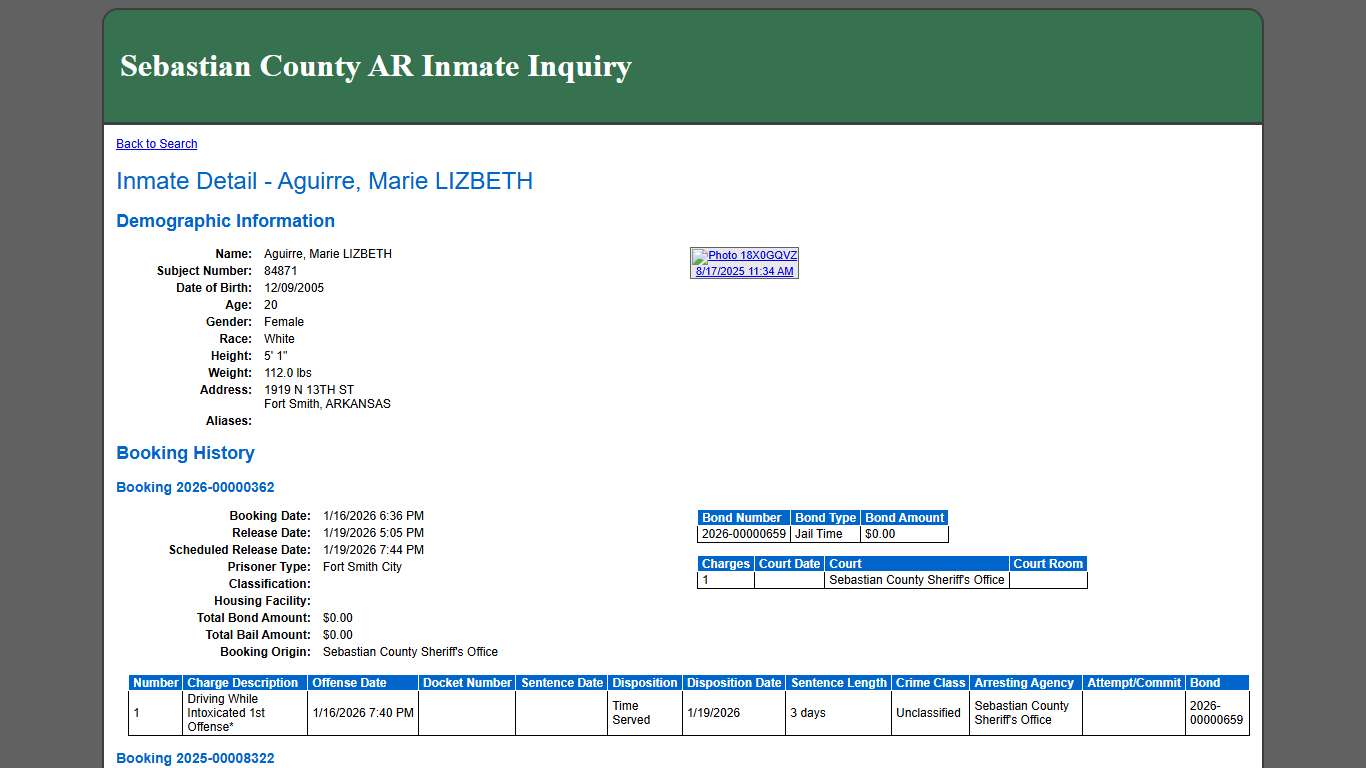This screenshot has width=1366, height=768.
Task: Click the Bond Type column header
Action: [825, 517]
